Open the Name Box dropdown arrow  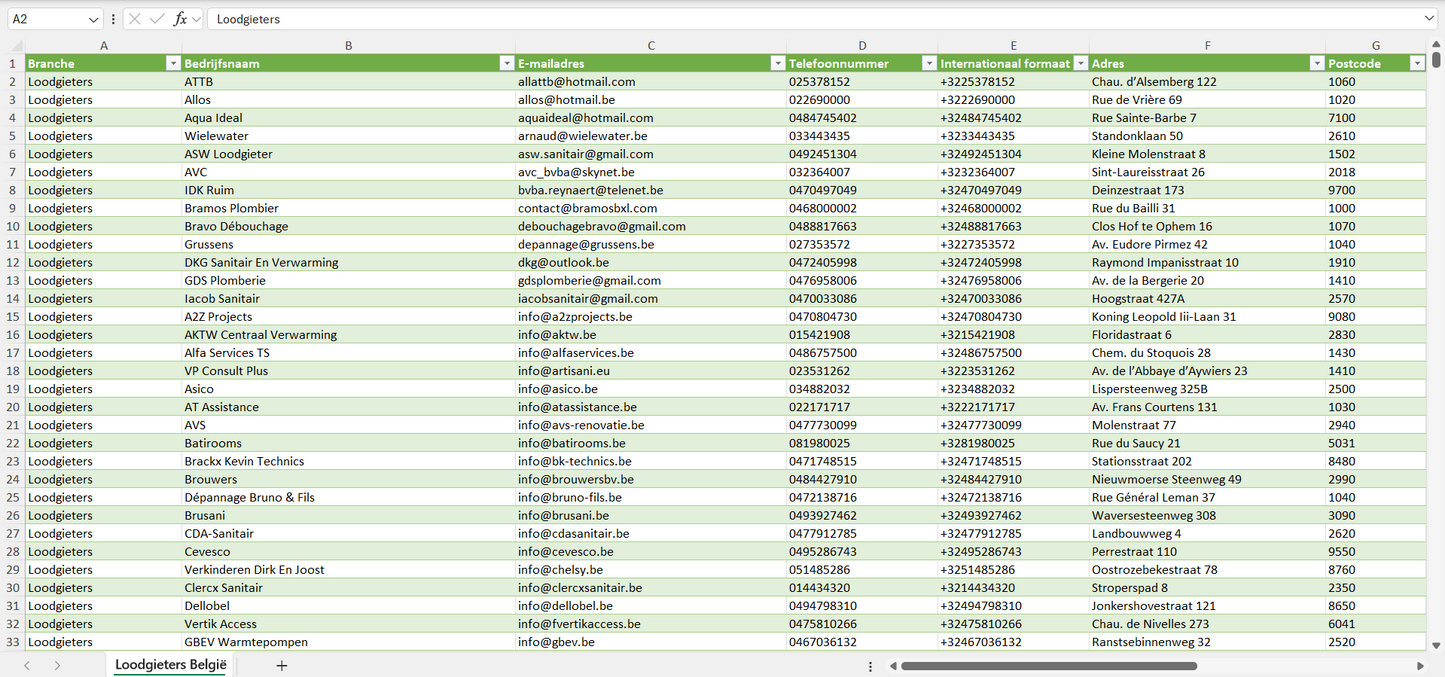[x=93, y=19]
